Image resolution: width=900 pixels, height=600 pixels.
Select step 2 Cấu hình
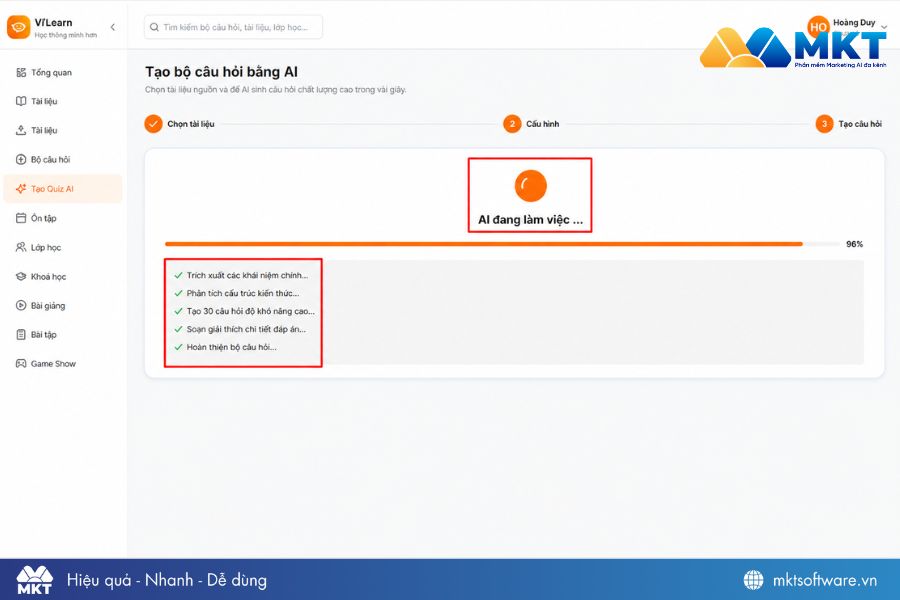(x=531, y=123)
